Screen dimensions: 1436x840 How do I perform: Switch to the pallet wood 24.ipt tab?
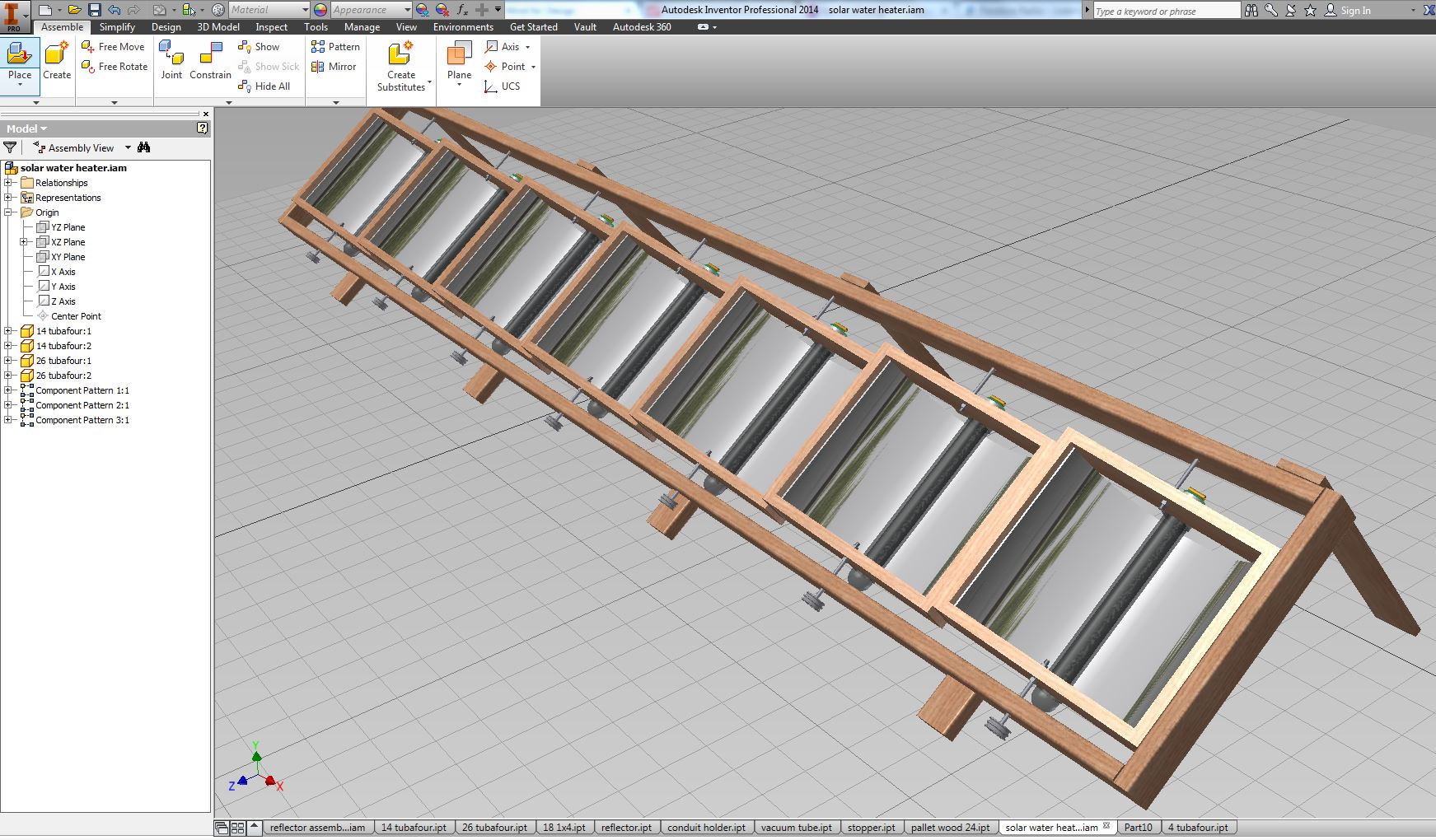[950, 828]
